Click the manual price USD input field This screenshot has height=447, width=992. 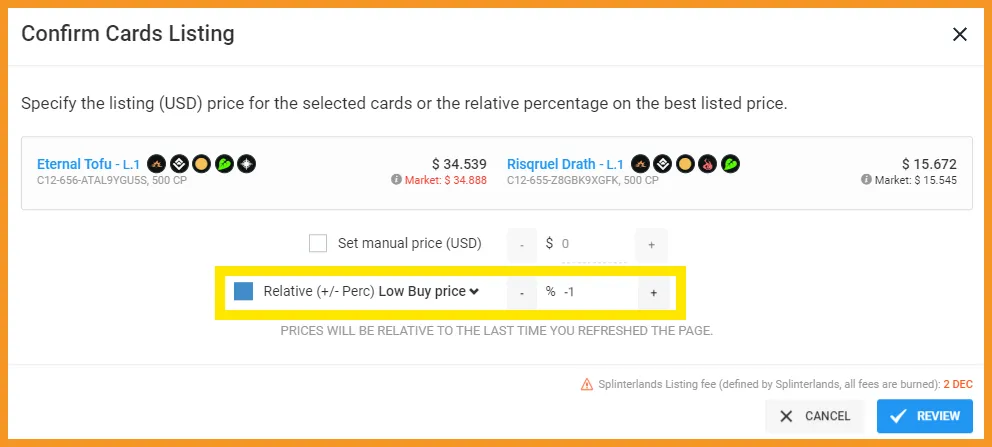(x=595, y=244)
